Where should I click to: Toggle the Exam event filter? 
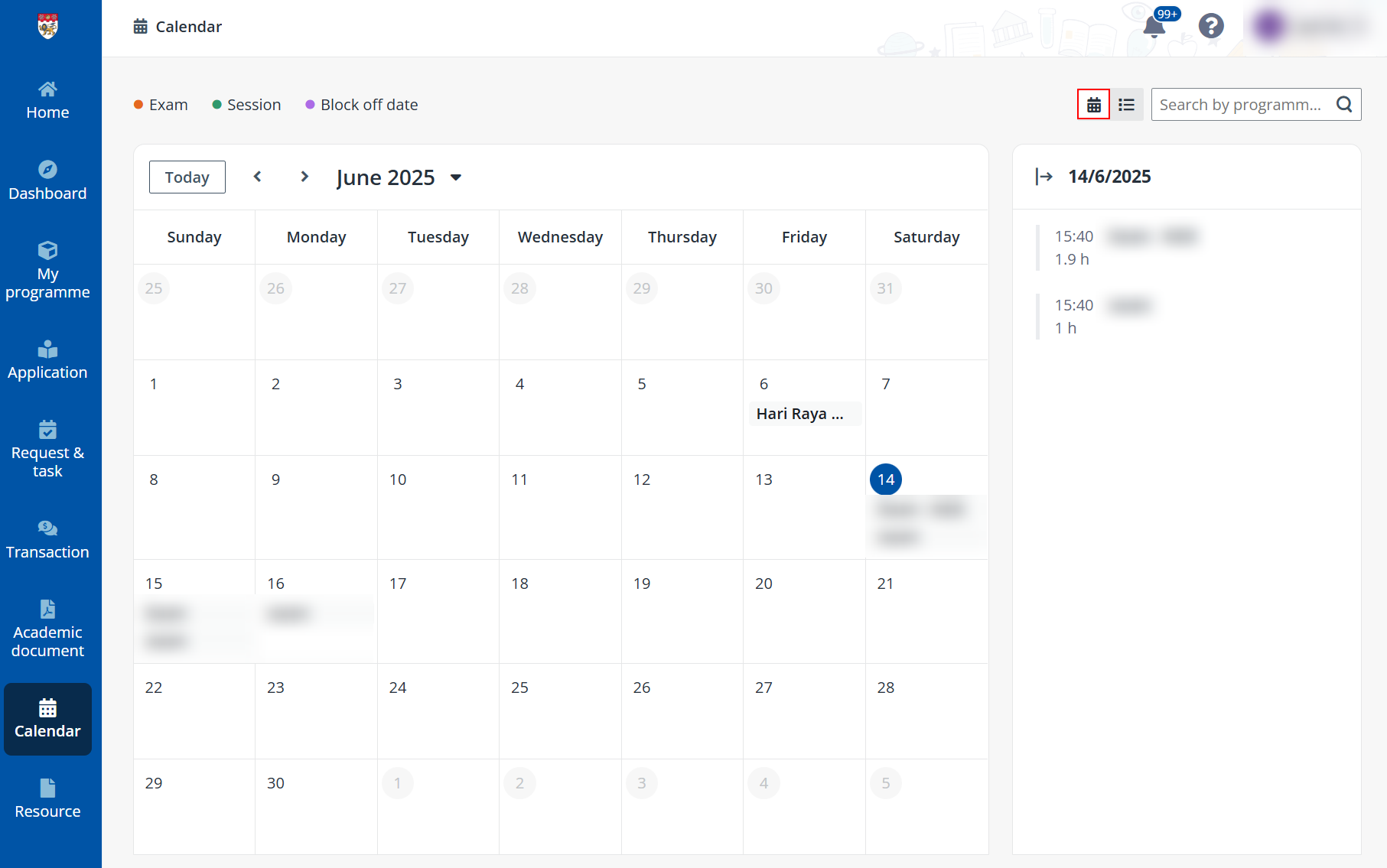tap(161, 104)
